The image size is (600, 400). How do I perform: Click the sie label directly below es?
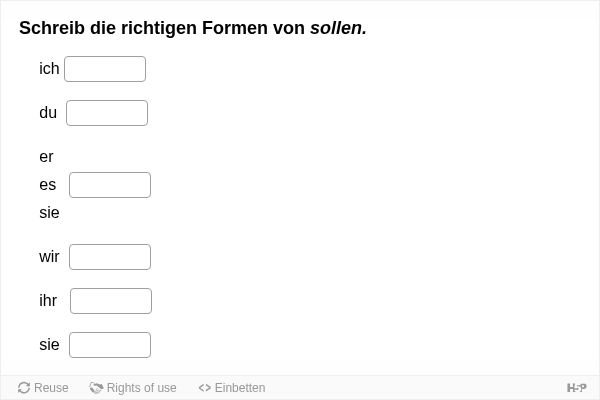tap(49, 212)
